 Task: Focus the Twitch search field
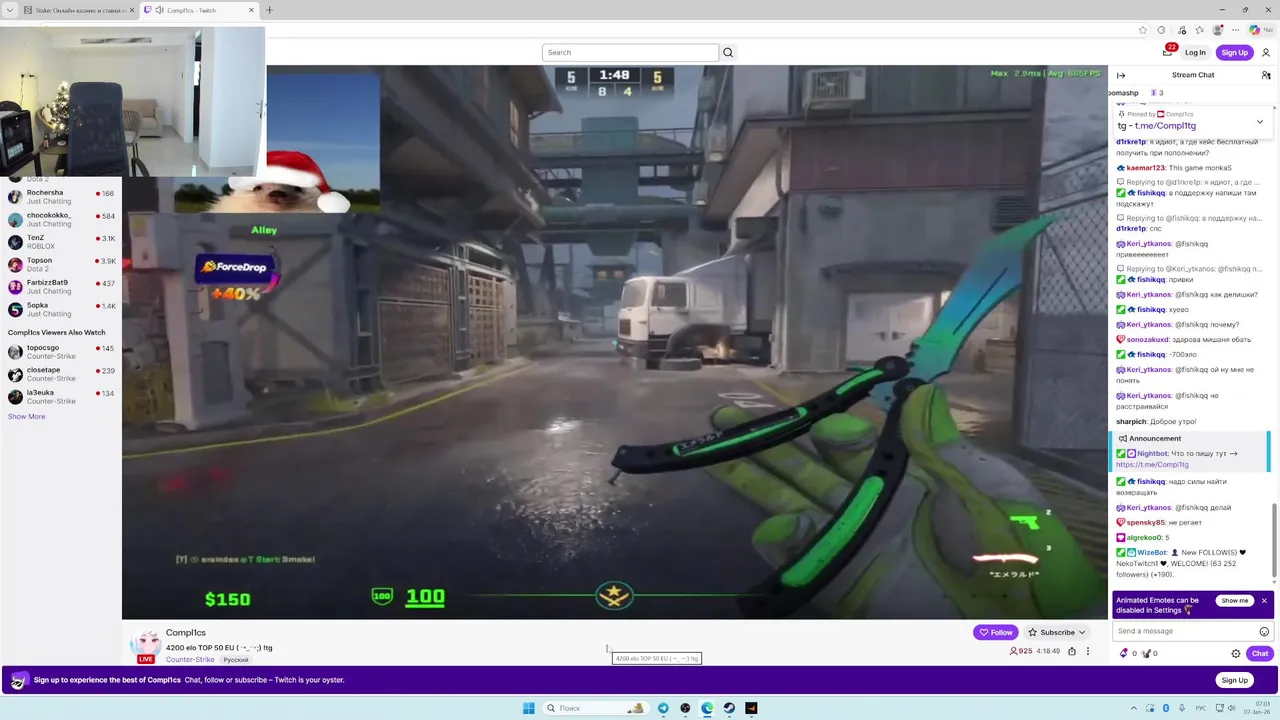(630, 52)
